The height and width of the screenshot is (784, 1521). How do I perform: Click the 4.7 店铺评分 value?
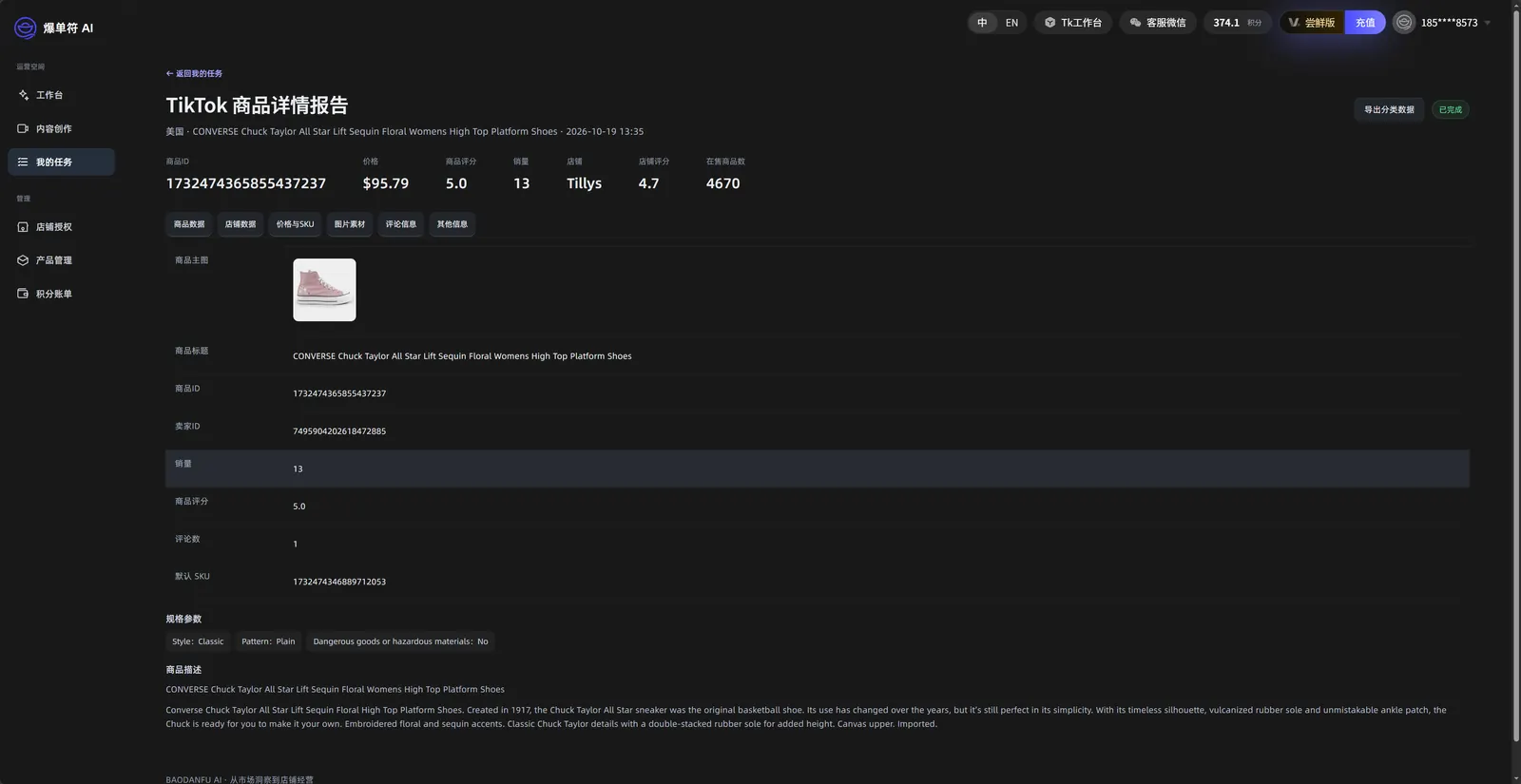coord(648,183)
